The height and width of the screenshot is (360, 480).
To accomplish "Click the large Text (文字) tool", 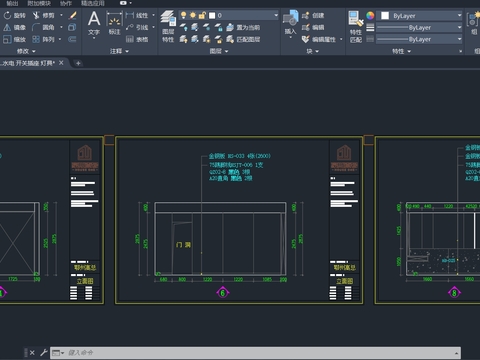I will pos(94,23).
